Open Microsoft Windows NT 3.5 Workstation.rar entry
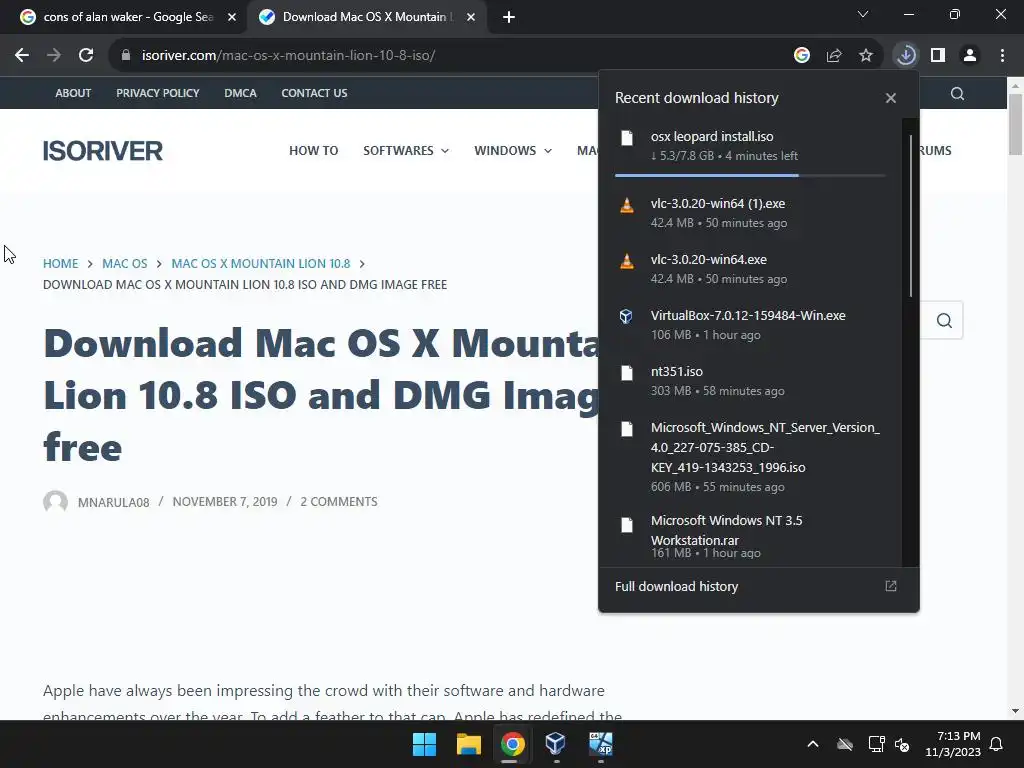The height and width of the screenshot is (768, 1024). click(x=750, y=537)
